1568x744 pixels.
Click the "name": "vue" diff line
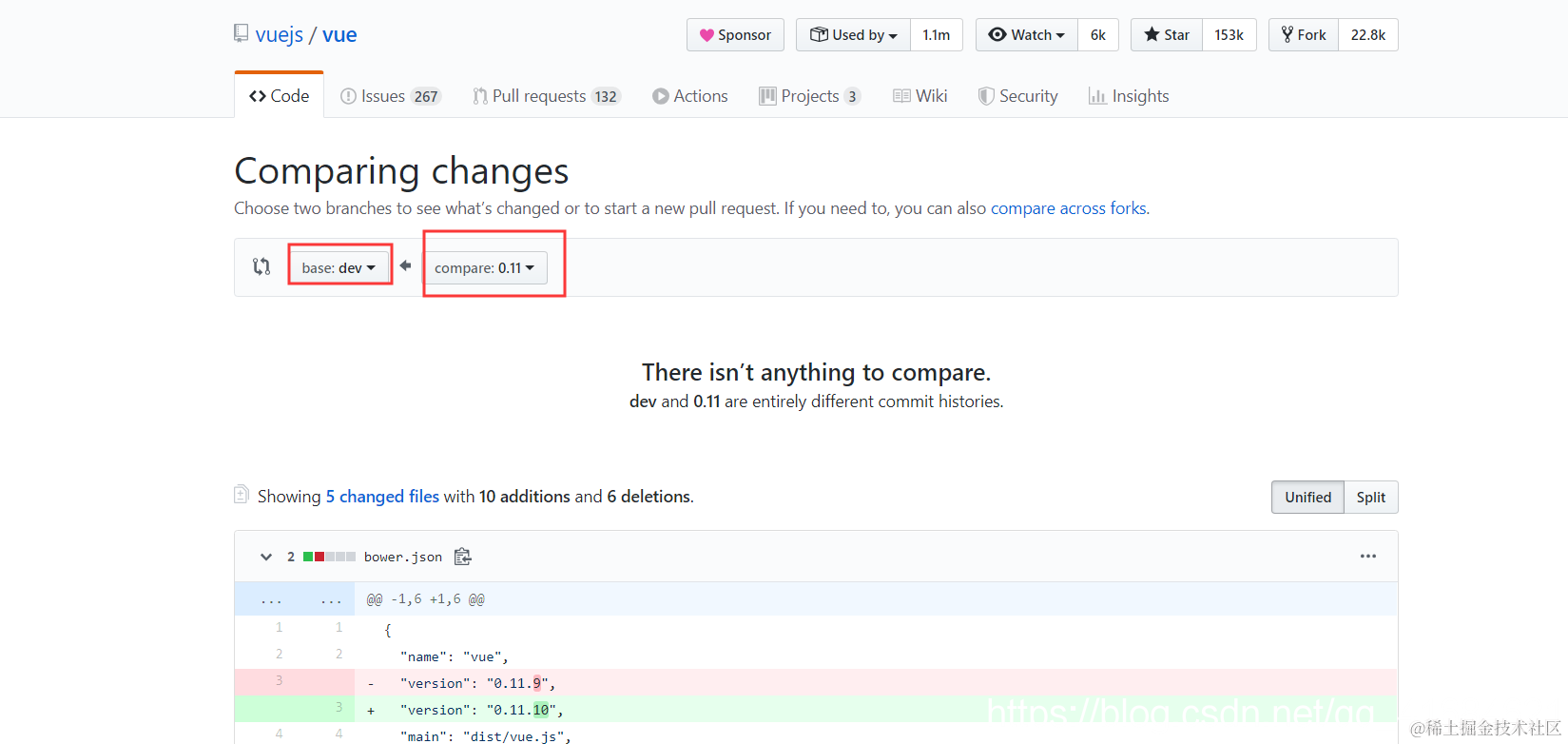(x=816, y=656)
